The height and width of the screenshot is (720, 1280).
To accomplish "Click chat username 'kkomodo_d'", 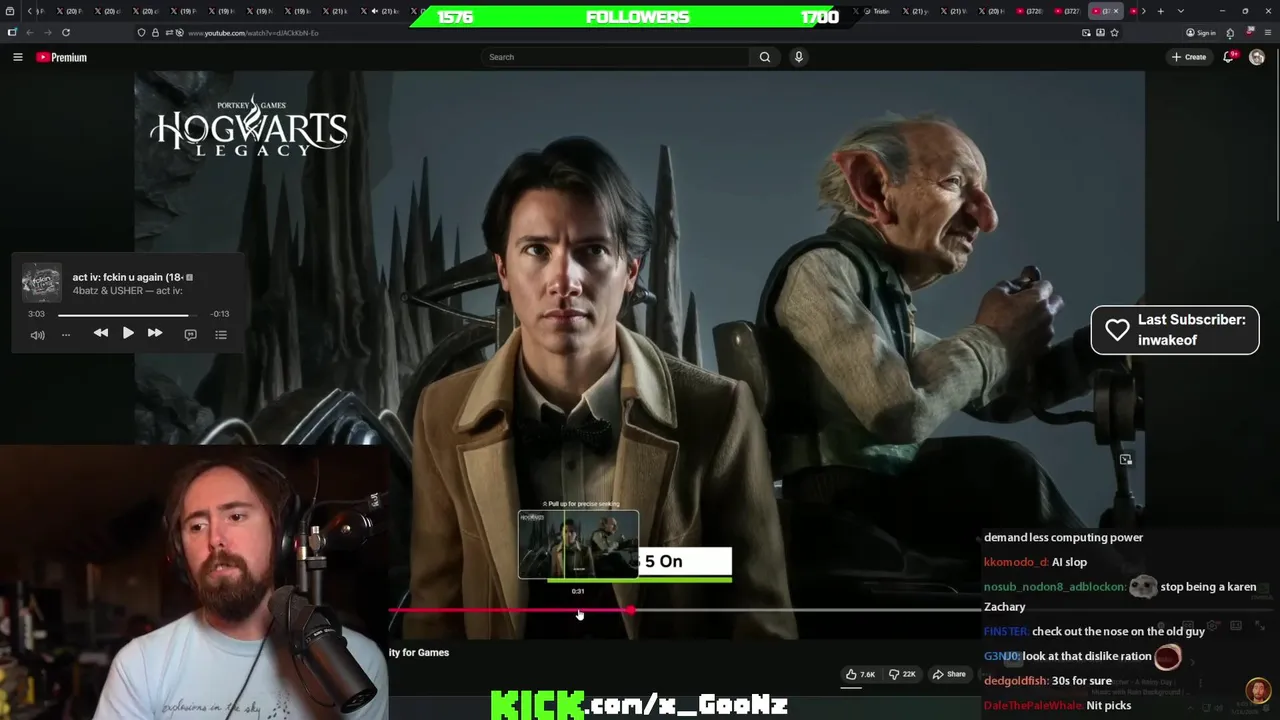I will (x=1016, y=562).
